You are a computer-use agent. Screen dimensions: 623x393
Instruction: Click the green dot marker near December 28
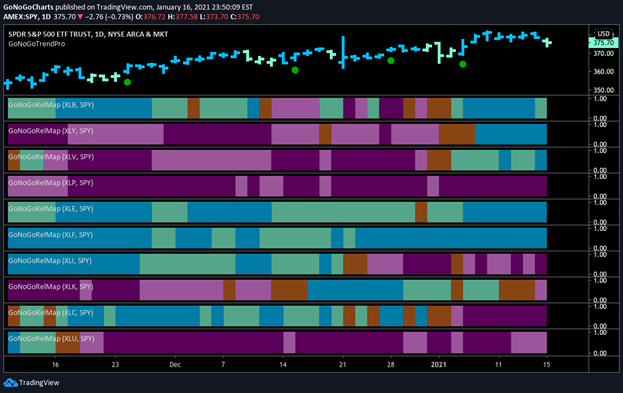click(391, 60)
